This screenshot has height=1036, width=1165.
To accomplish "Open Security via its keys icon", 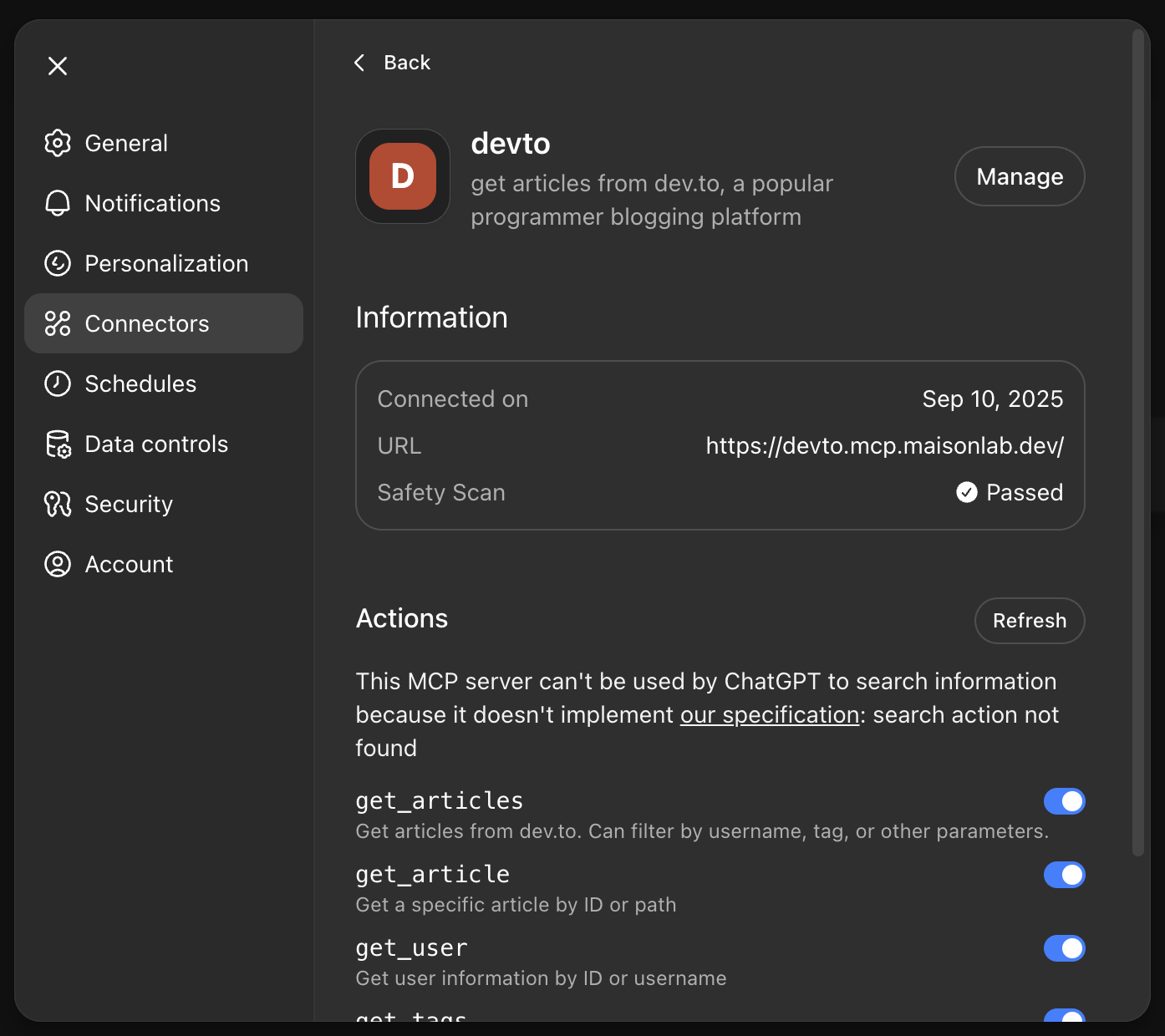I will click(x=57, y=504).
